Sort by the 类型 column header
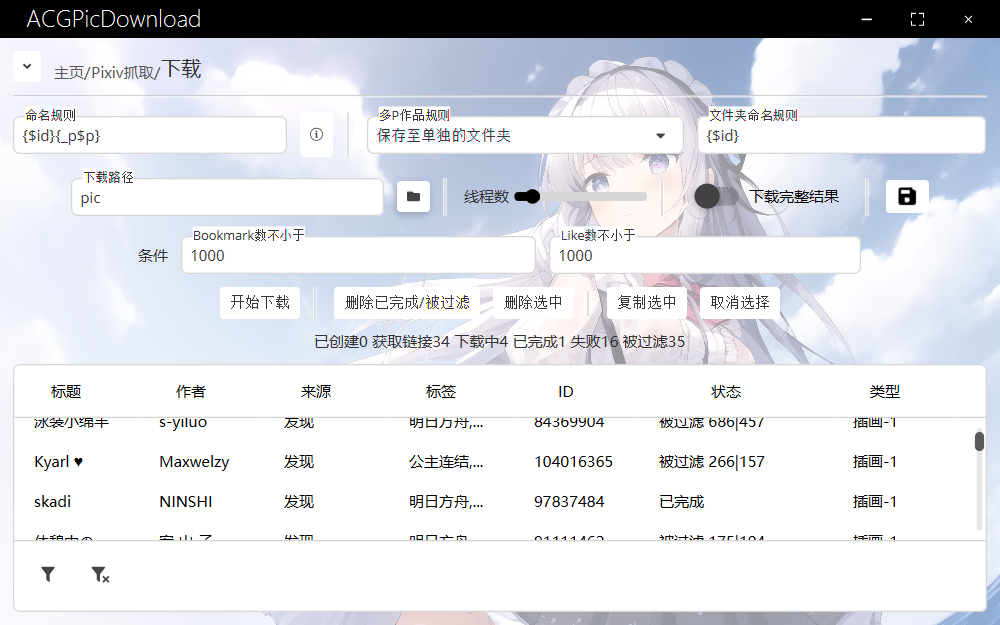This screenshot has height=625, width=1000. (x=885, y=392)
